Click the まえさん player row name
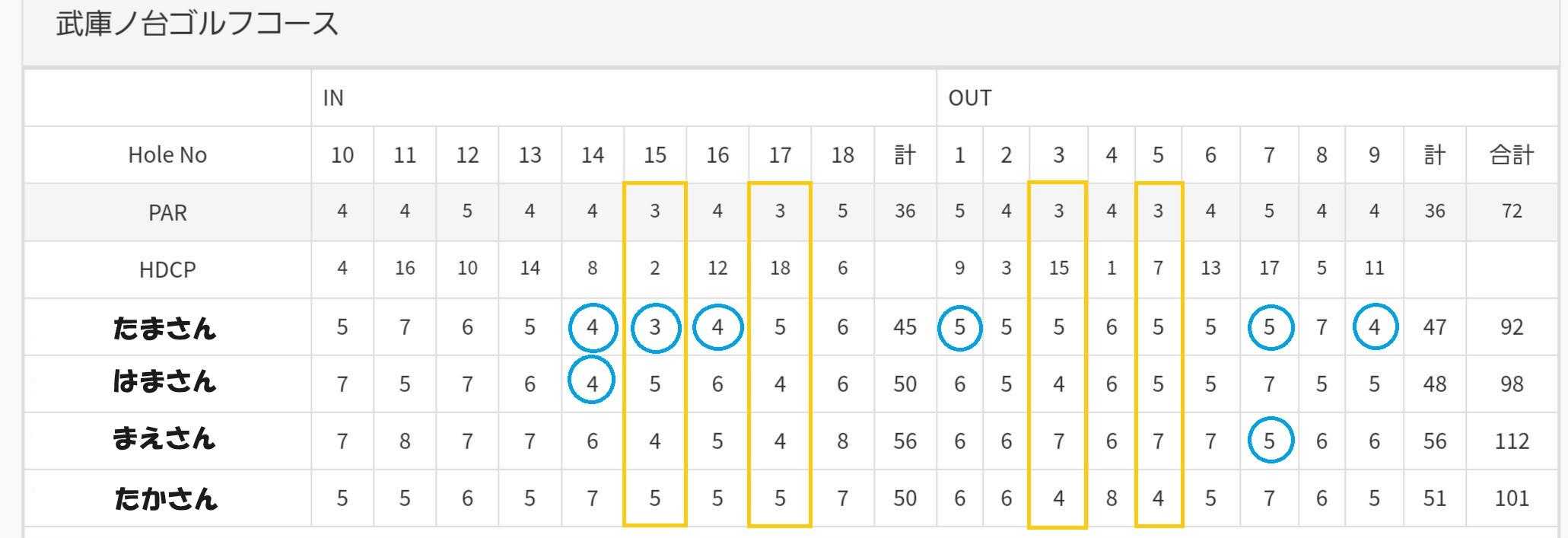This screenshot has height=538, width=1568. (165, 438)
